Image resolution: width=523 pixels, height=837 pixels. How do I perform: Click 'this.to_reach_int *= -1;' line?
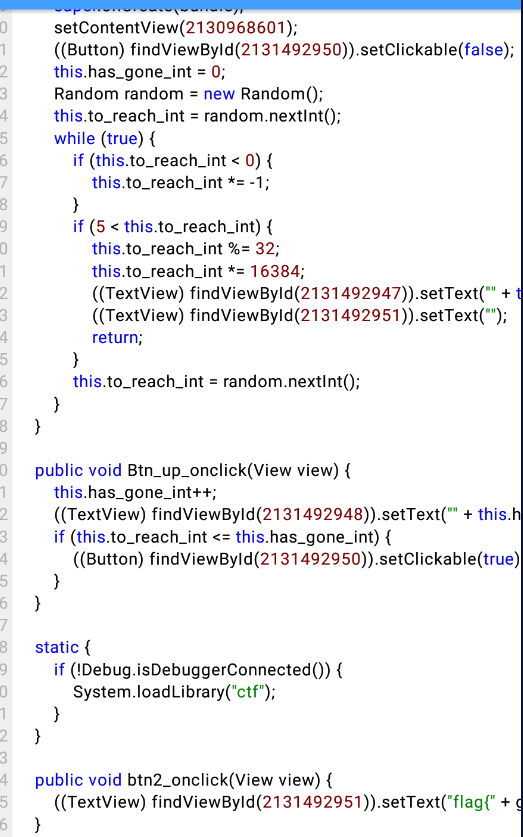point(181,183)
